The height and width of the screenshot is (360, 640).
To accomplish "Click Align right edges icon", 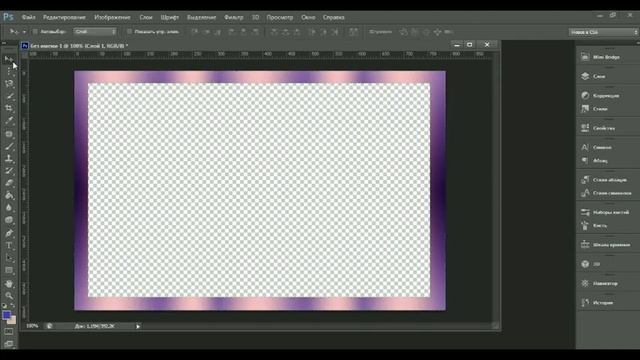I will [256, 32].
